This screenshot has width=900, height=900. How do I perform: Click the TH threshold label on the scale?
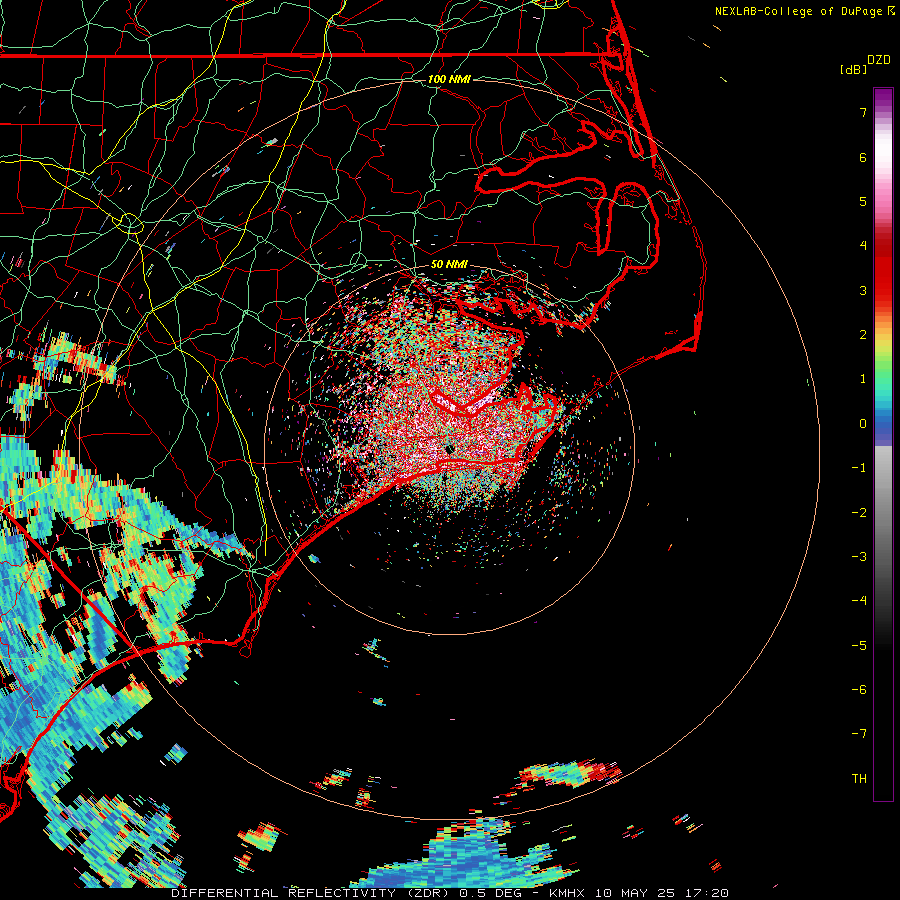click(x=859, y=779)
